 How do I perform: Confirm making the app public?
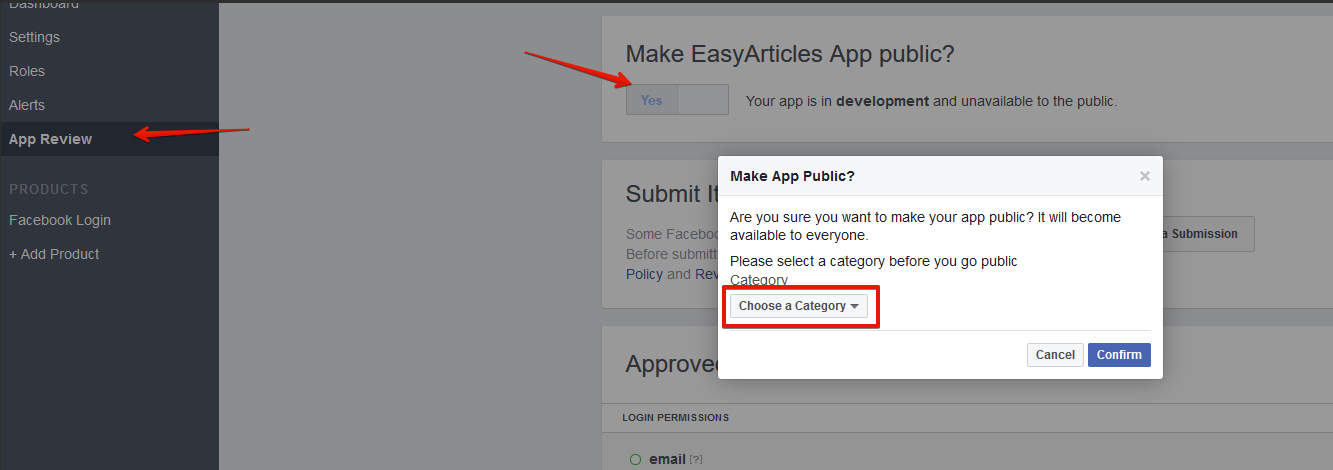1119,355
